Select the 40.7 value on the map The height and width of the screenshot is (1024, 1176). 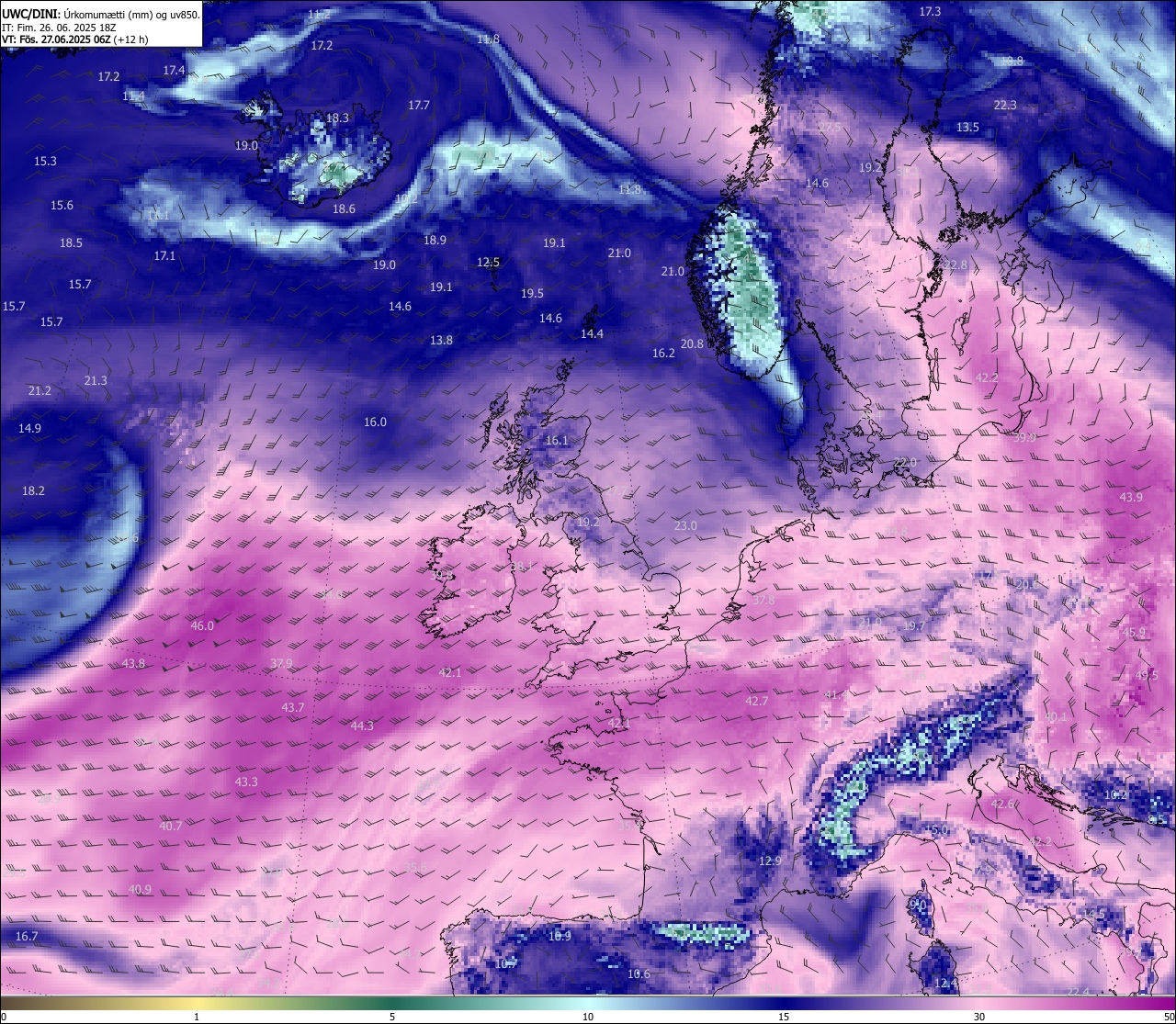coord(170,826)
